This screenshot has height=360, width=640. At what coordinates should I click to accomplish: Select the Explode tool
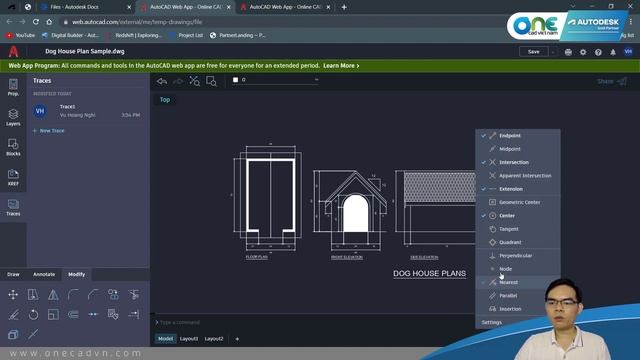click(113, 314)
